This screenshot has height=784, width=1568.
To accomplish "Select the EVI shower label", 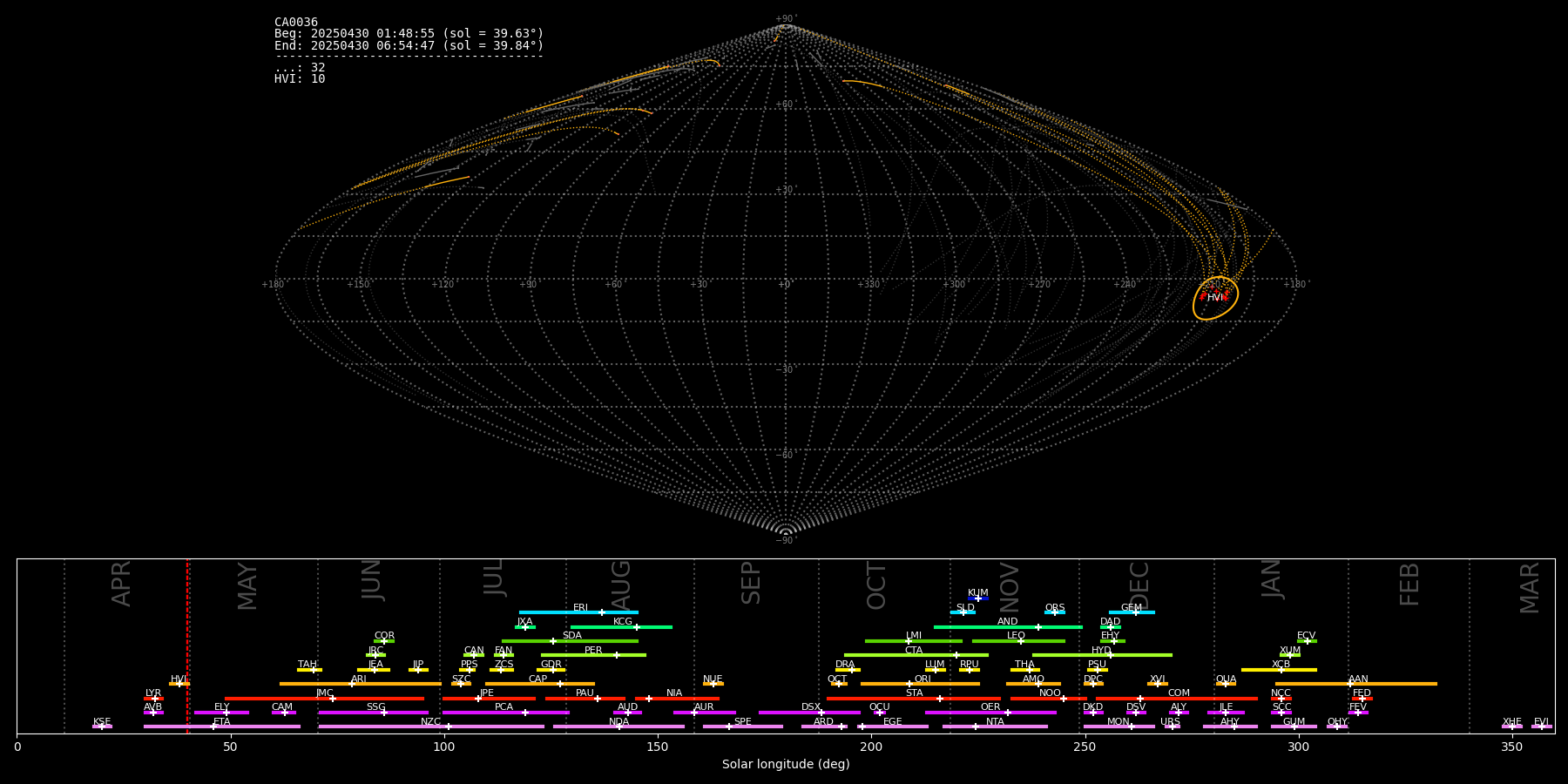I will 1541,722.
